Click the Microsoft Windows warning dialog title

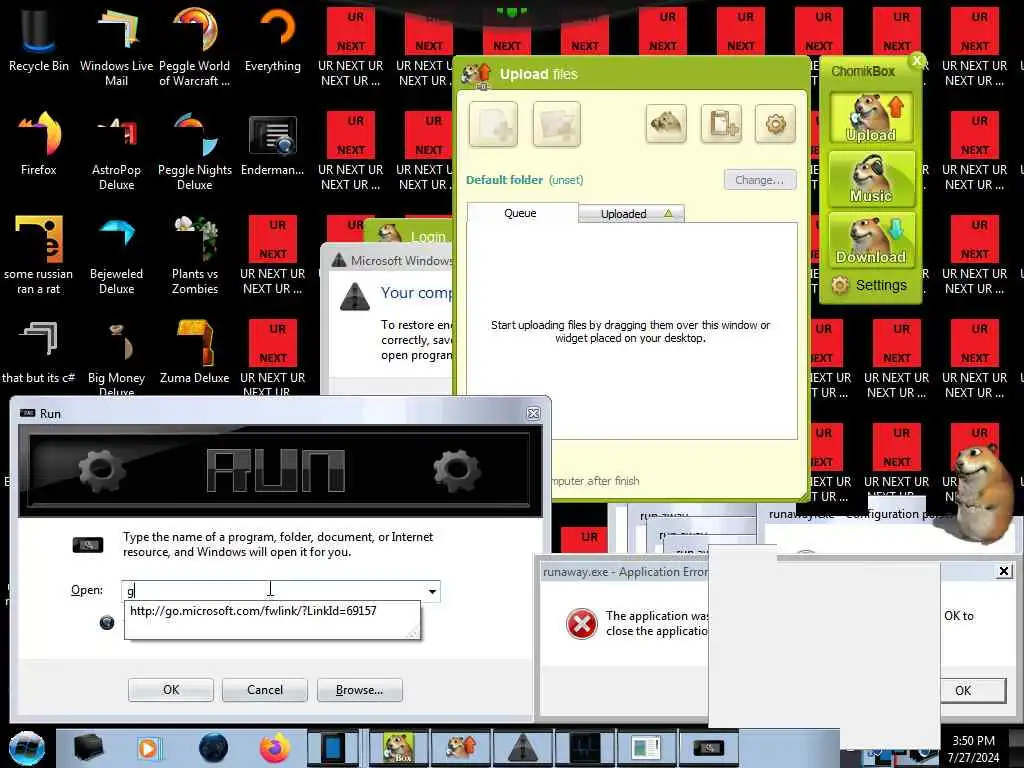pyautogui.click(x=401, y=261)
